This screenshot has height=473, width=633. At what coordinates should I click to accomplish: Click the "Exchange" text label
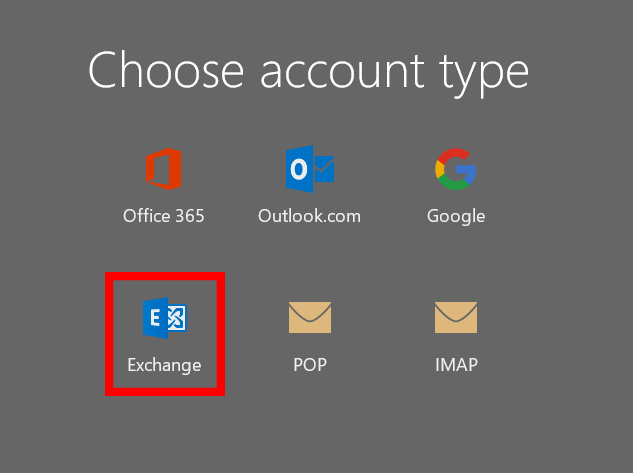click(x=164, y=365)
